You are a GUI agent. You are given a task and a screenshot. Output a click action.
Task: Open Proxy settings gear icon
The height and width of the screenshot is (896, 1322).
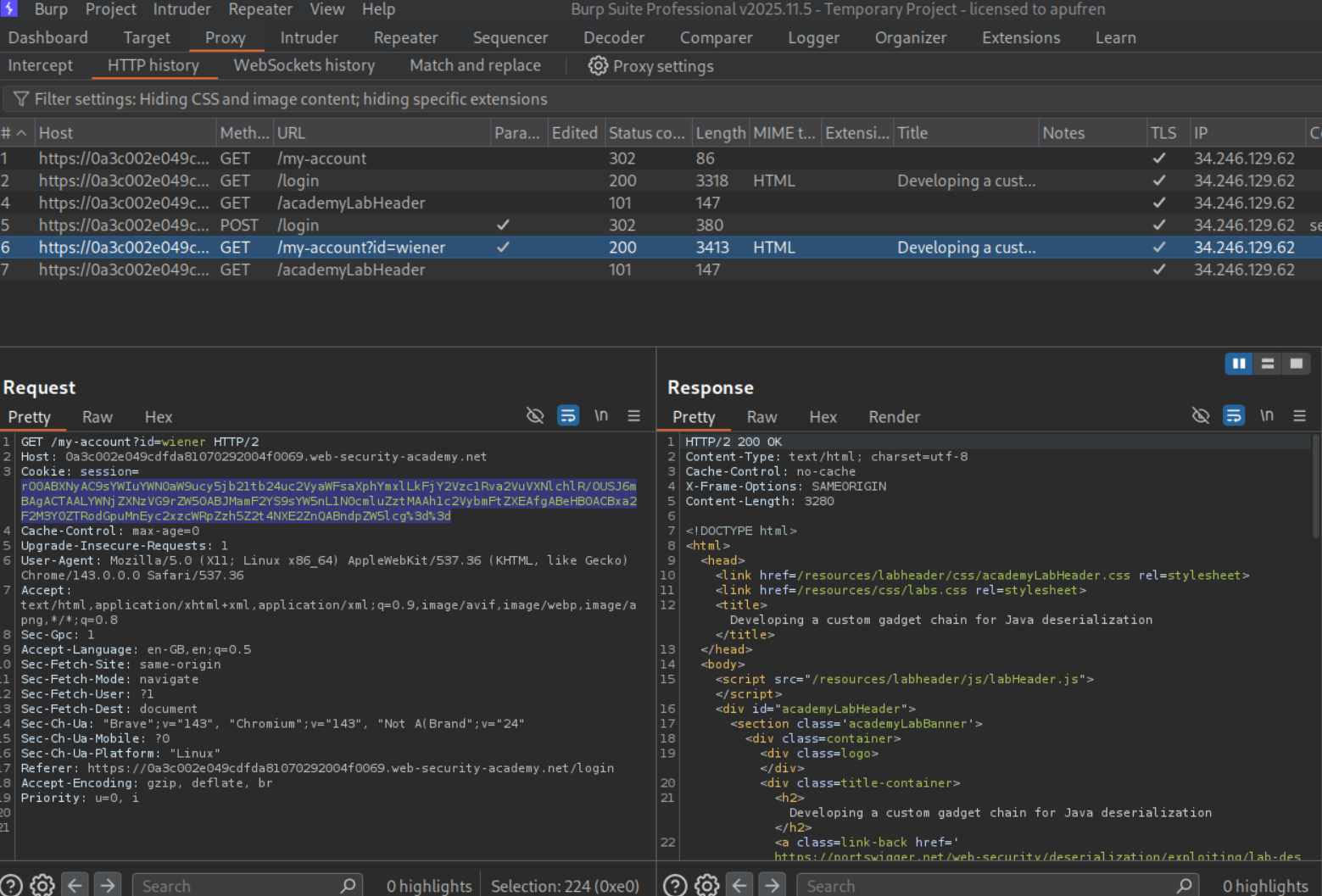click(x=598, y=66)
